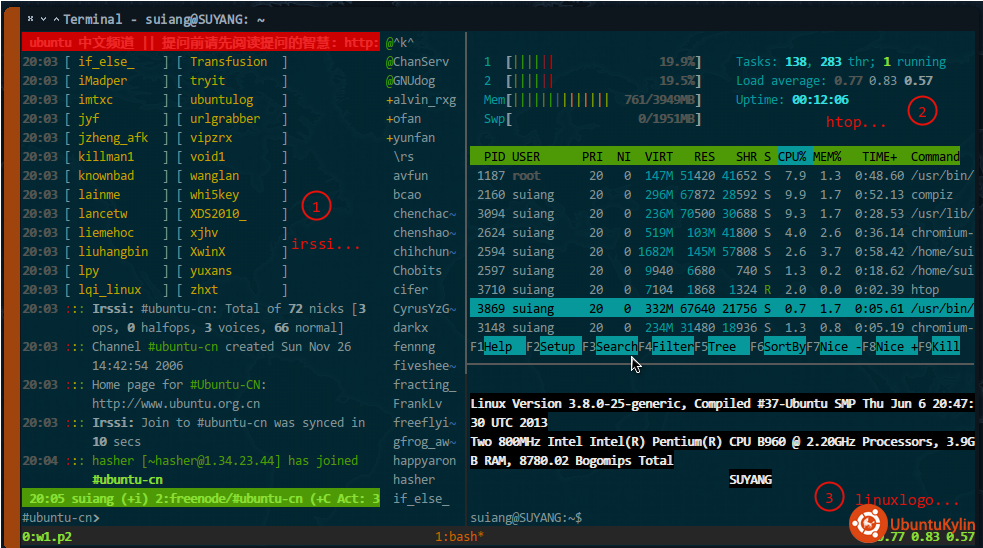Click name urlgrabber in names list

pos(224,119)
